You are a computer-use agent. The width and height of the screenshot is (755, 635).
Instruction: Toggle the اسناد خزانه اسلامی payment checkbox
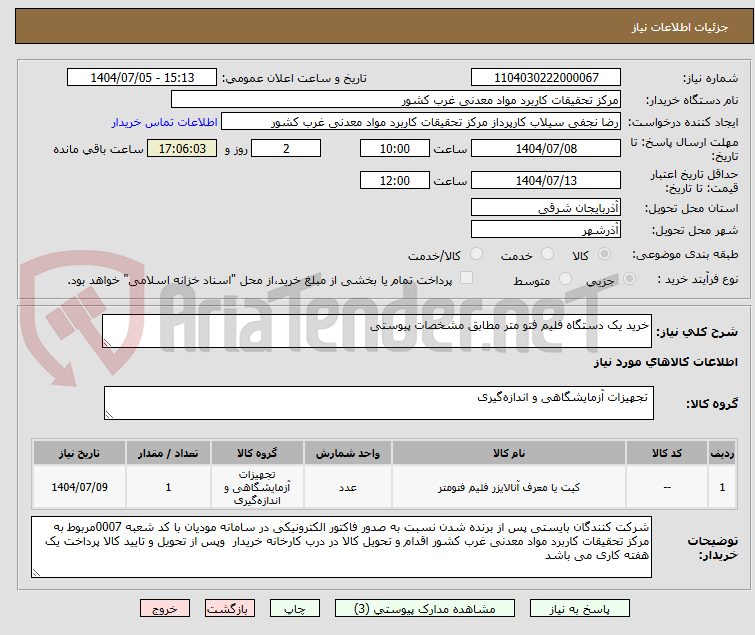pos(466,278)
